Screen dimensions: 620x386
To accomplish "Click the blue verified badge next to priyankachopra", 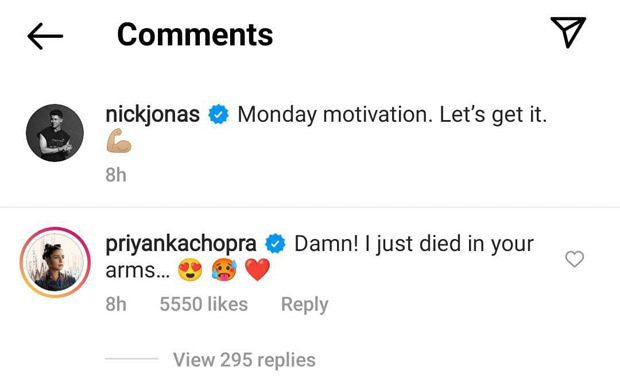I will pos(275,244).
